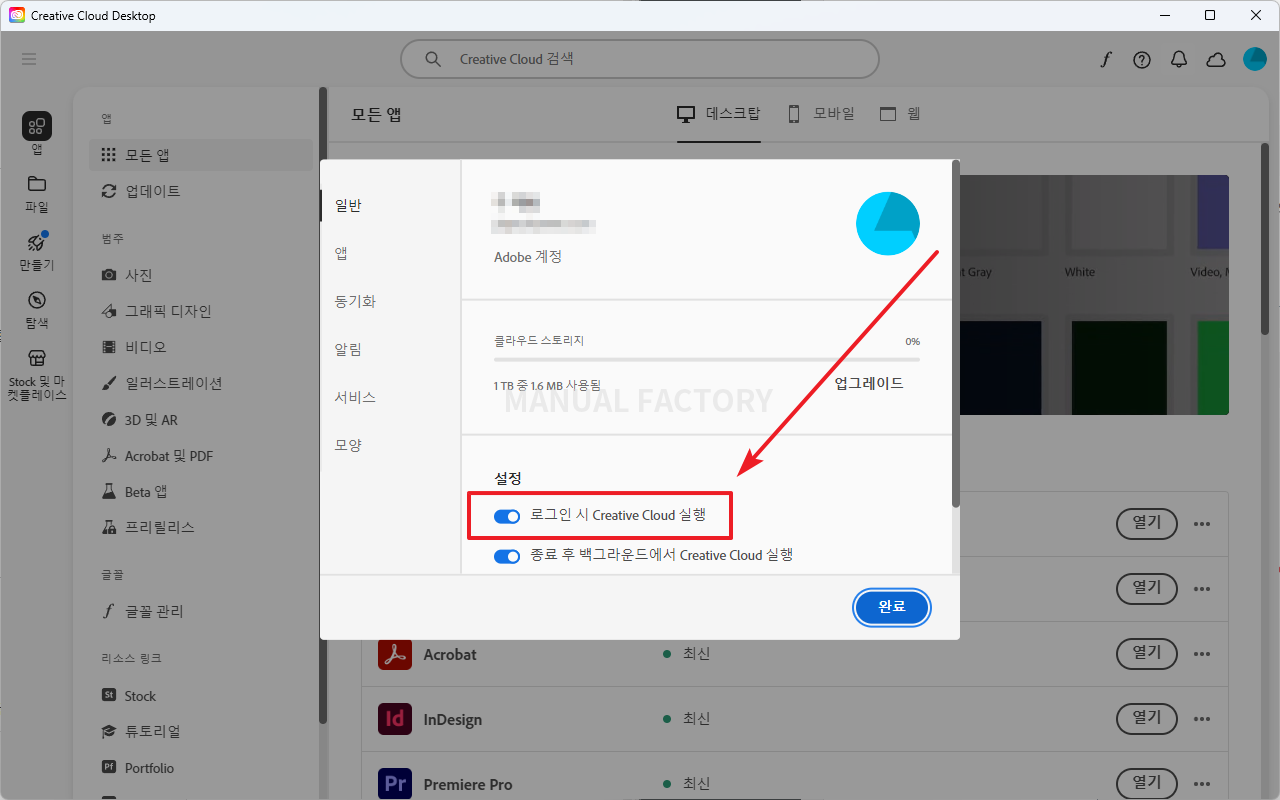Select 동기화 in the preferences dialog
The image size is (1280, 800).
[355, 302]
